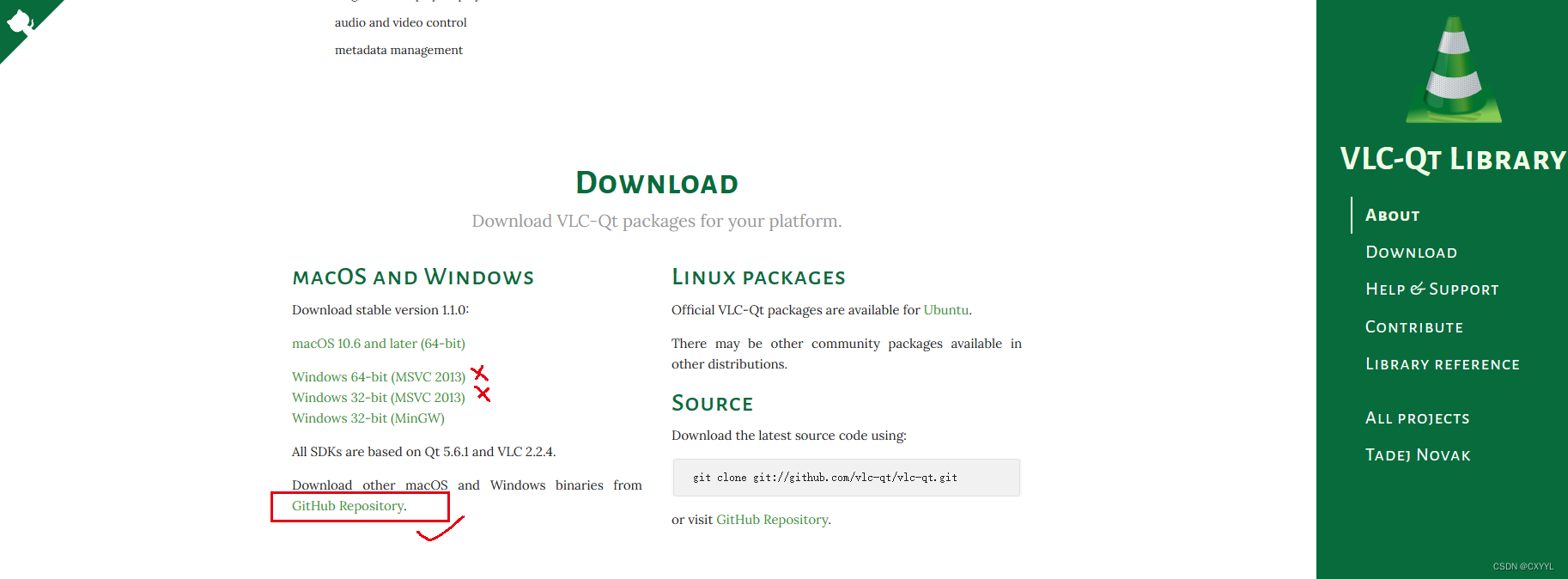Click 'Download the latest source code using' text
Image resolution: width=1568 pixels, height=579 pixels.
(789, 436)
